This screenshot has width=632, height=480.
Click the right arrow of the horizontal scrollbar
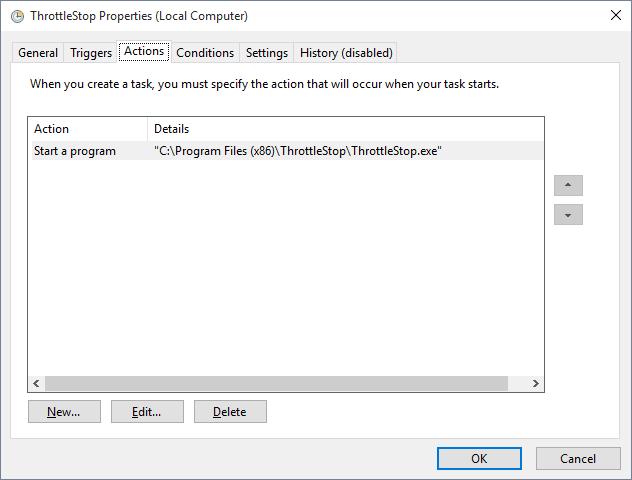(535, 383)
